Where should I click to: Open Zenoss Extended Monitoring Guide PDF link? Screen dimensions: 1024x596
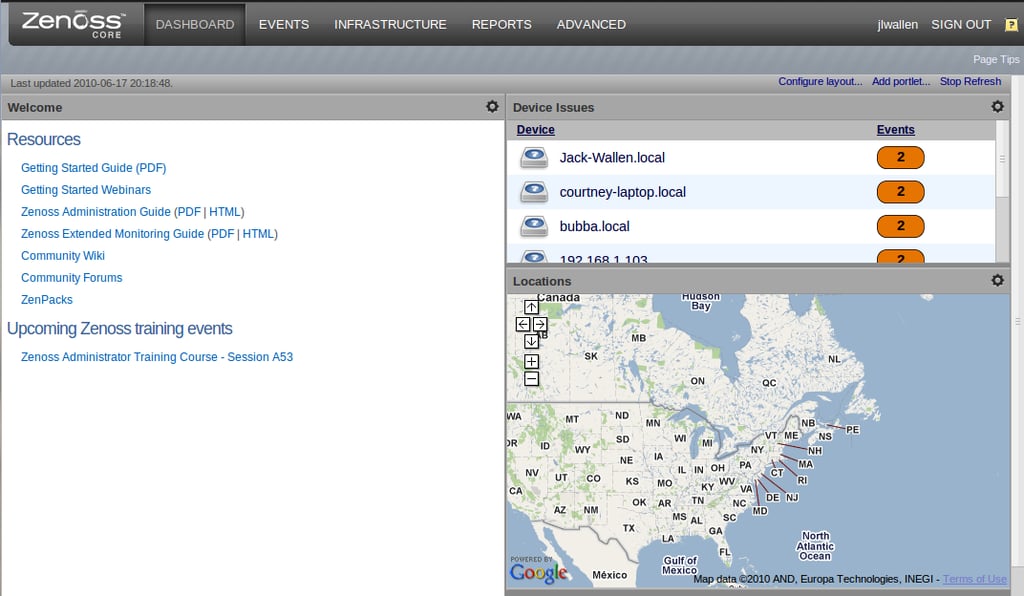pos(222,234)
